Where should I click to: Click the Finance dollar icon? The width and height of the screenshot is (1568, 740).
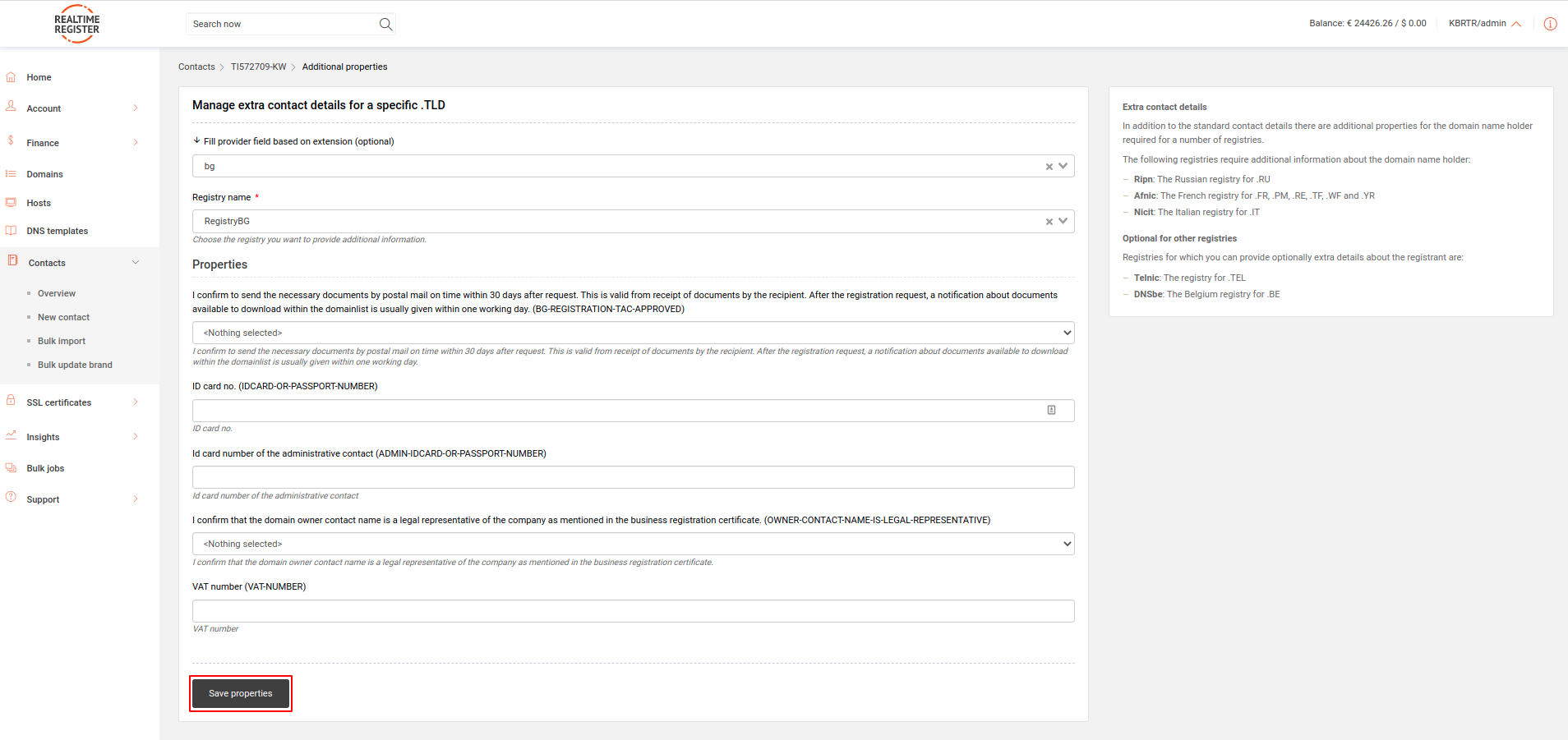pos(11,141)
